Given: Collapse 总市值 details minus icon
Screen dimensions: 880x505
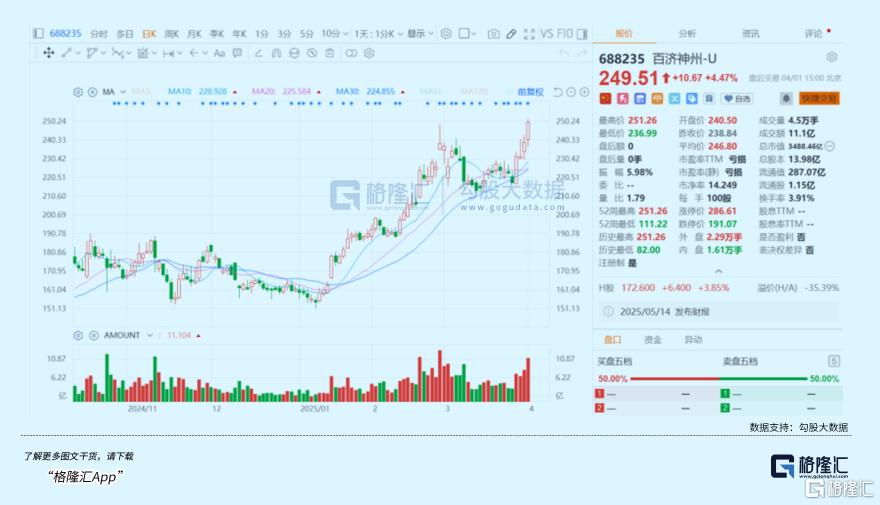Looking at the screenshot, I should 830,146.
